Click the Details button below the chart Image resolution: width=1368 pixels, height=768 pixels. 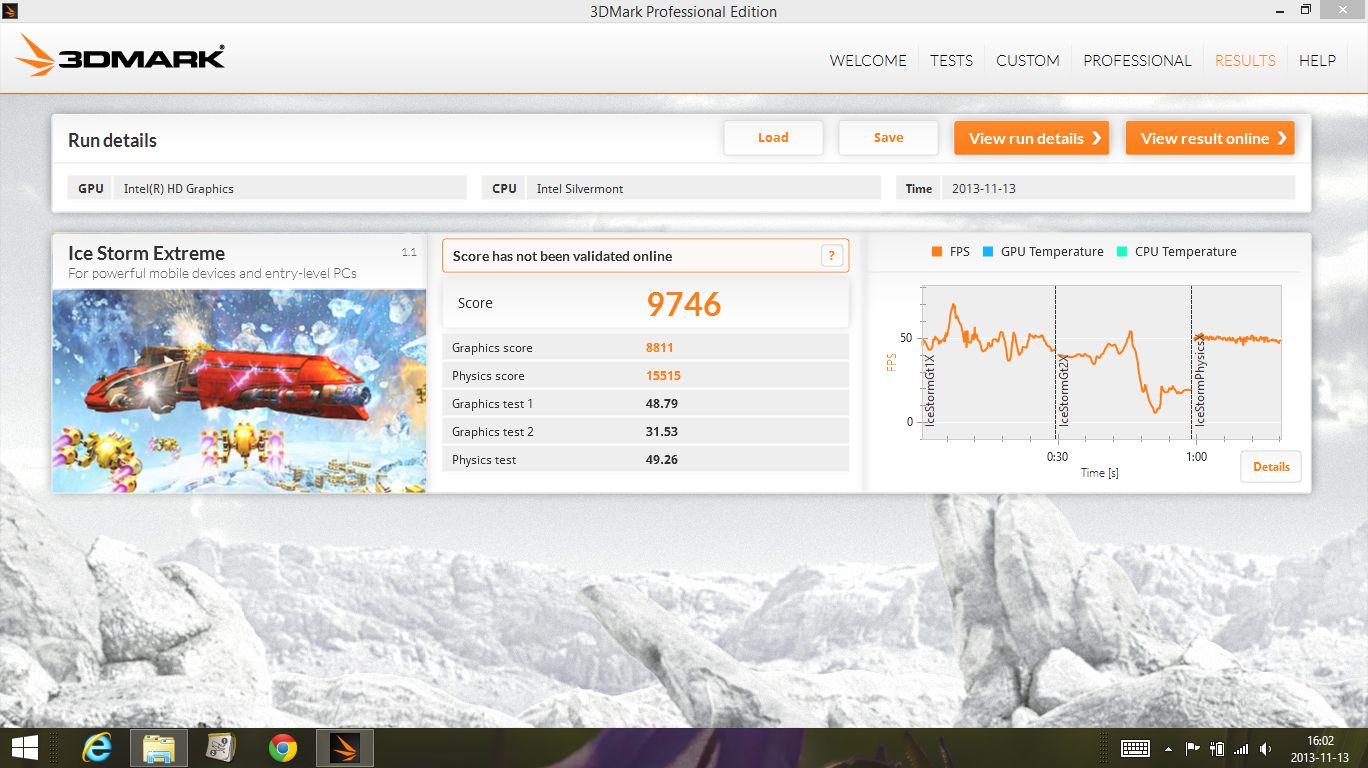1271,467
